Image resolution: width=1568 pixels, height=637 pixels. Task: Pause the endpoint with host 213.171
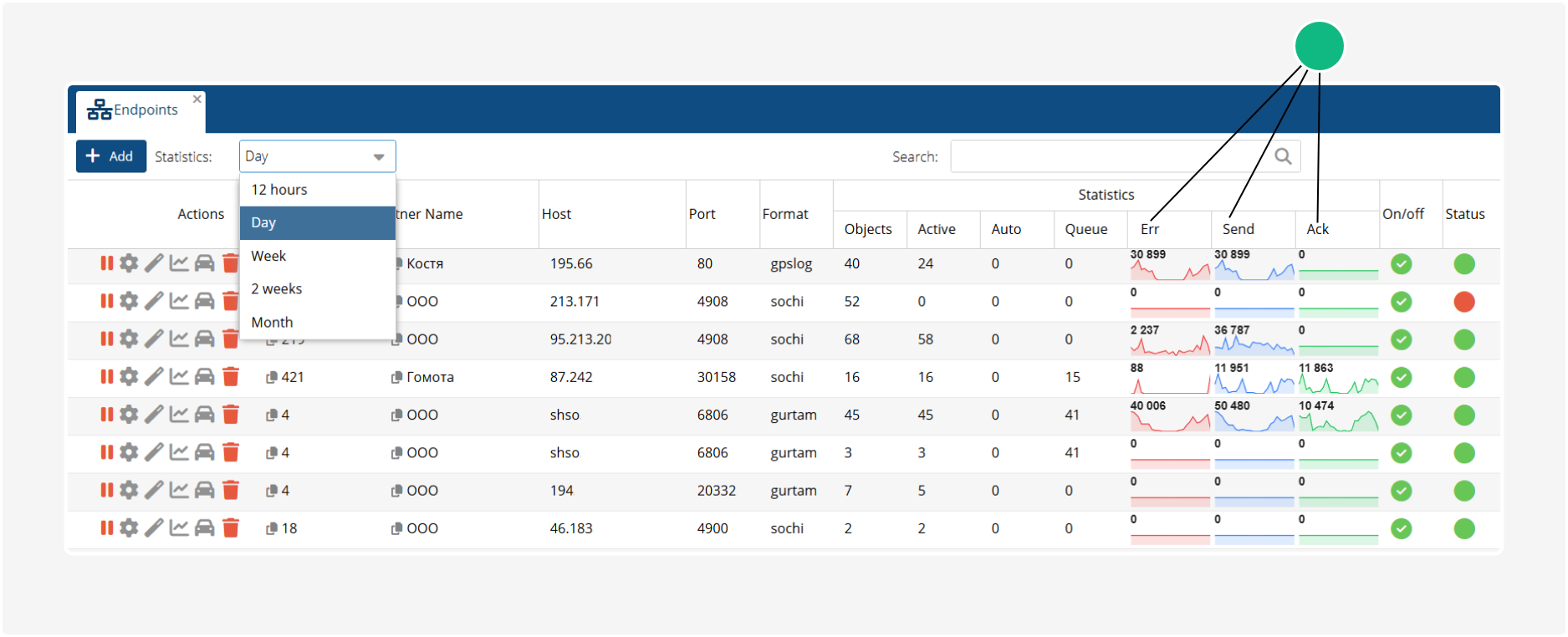coord(106,301)
